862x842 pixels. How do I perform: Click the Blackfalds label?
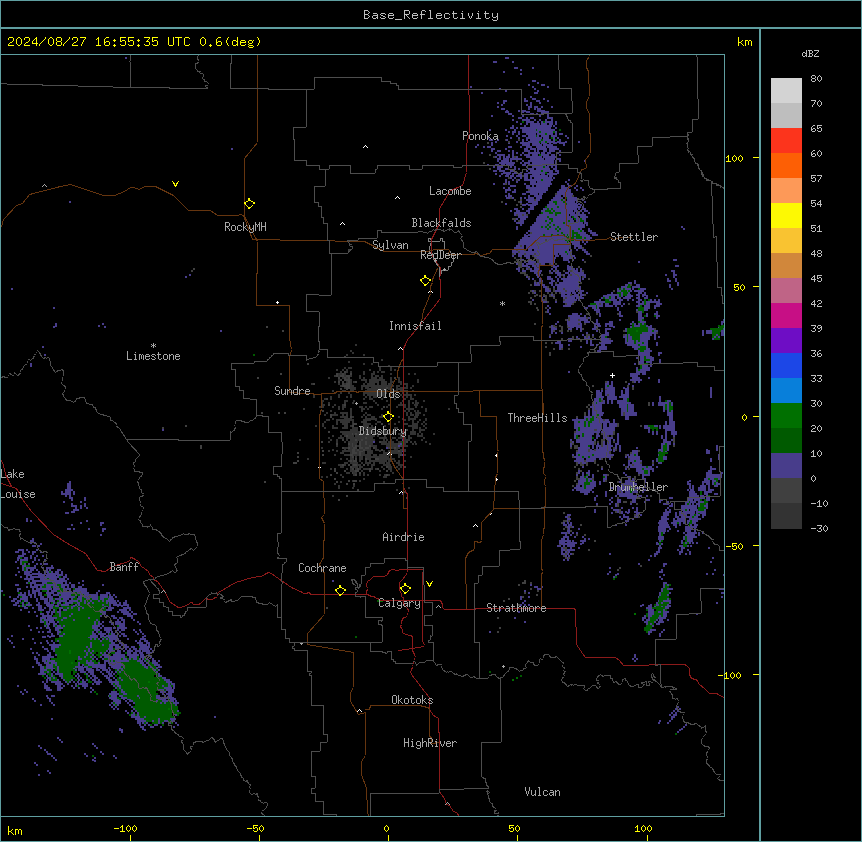441,223
